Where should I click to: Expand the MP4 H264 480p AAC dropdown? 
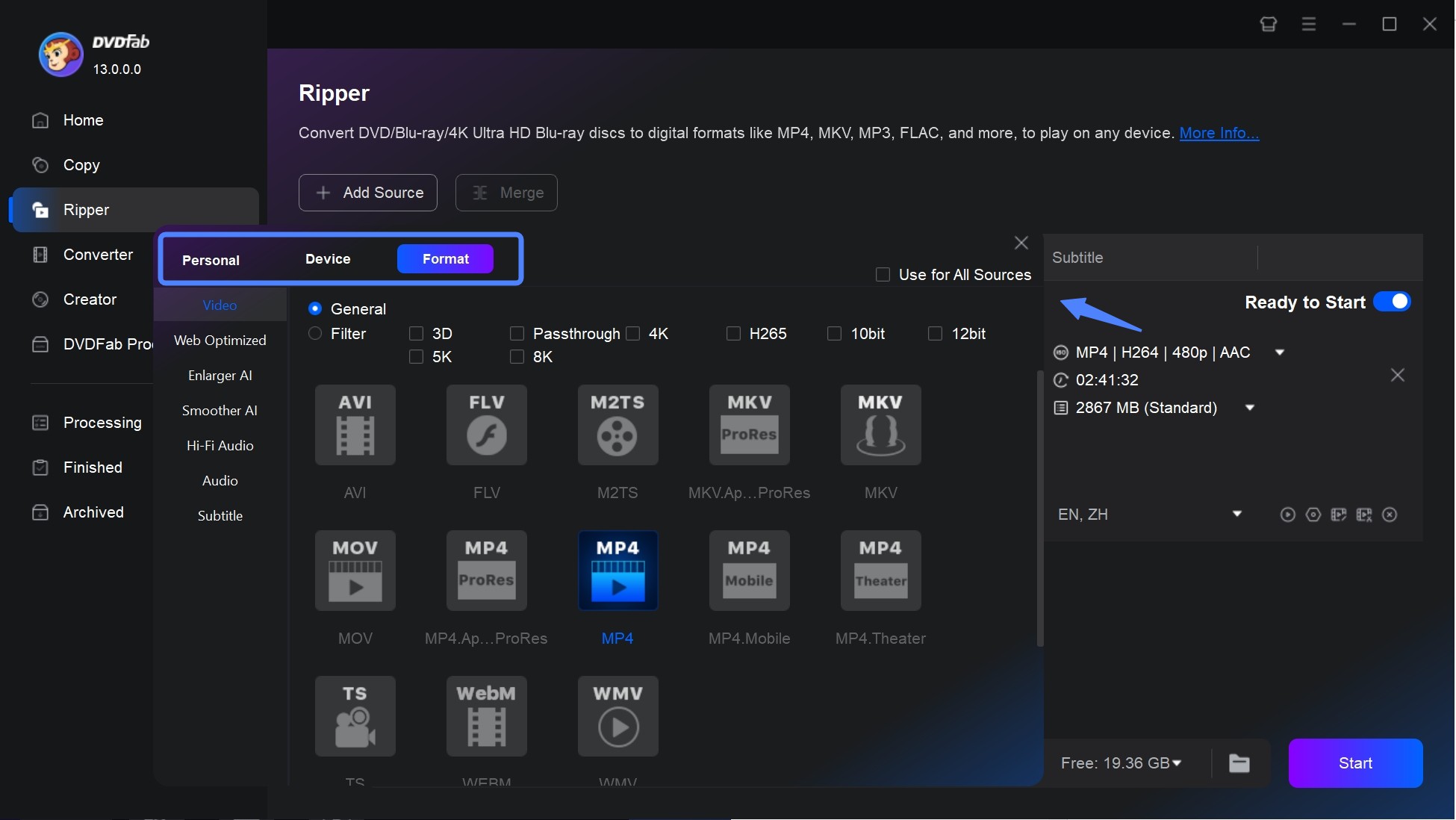pos(1281,352)
